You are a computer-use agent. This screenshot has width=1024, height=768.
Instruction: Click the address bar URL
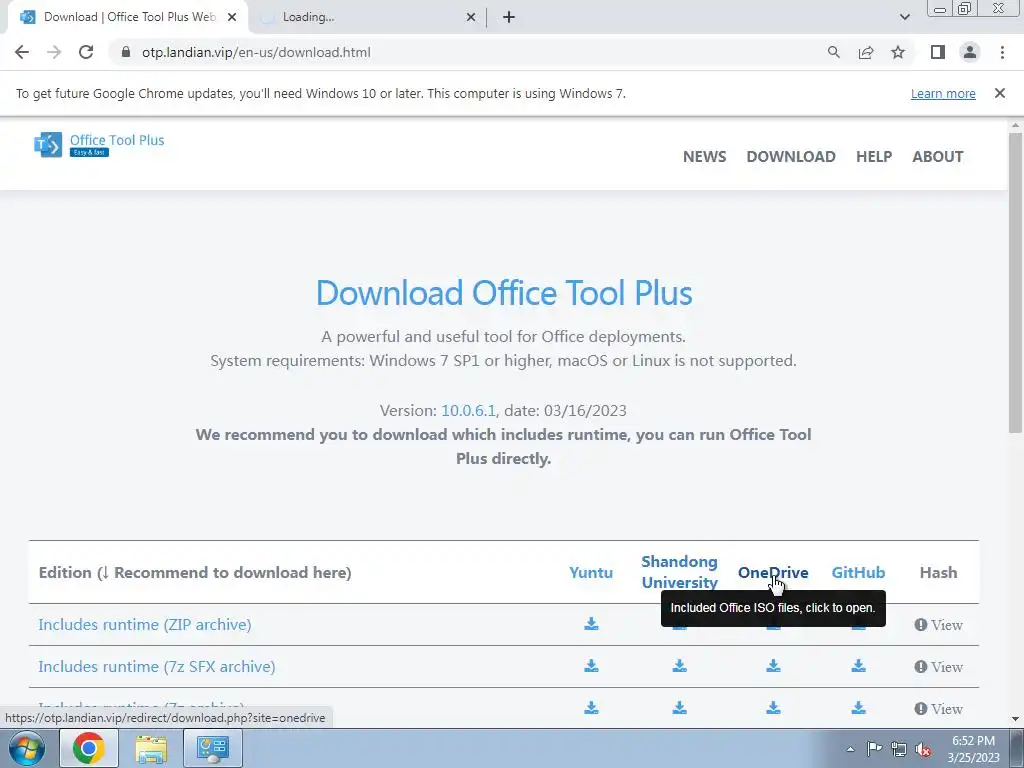click(256, 52)
